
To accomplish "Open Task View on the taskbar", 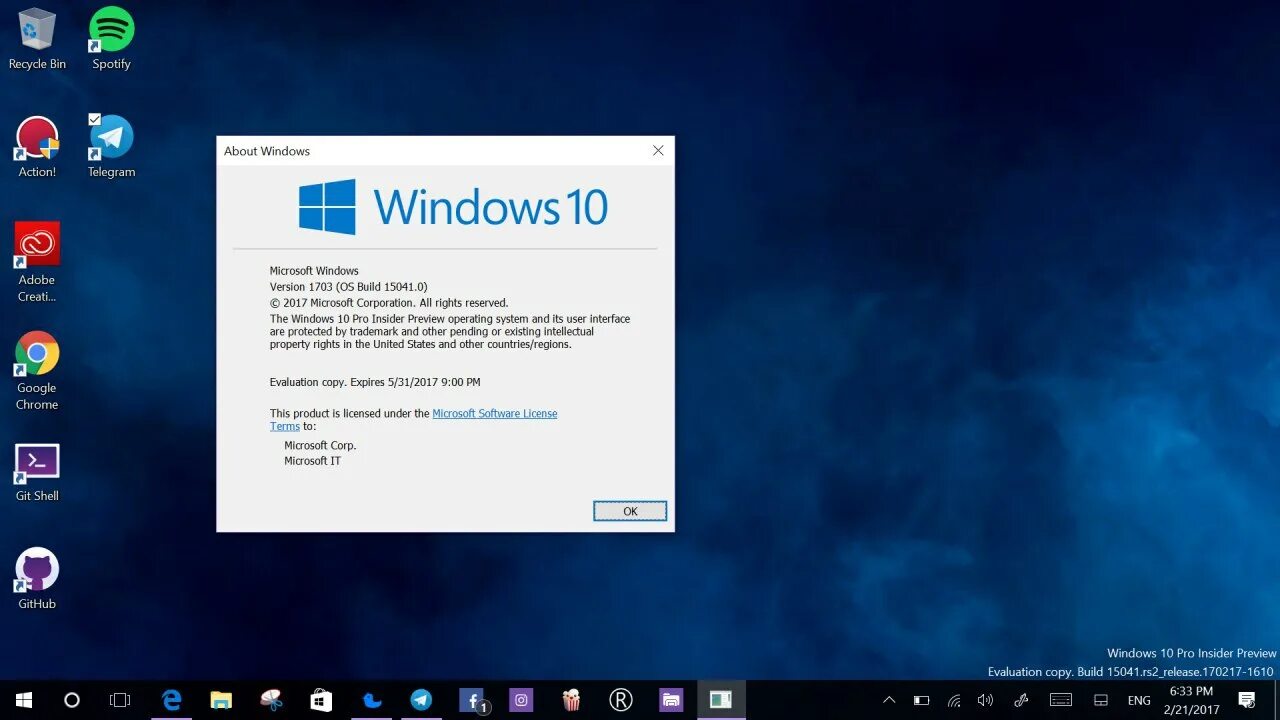I will [120, 700].
